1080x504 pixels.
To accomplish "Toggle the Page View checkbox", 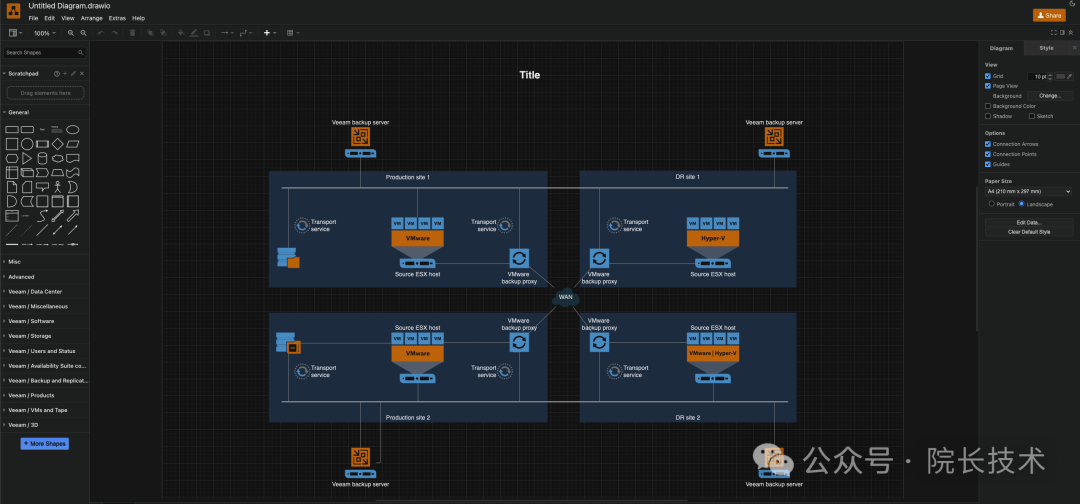I will pos(988,86).
